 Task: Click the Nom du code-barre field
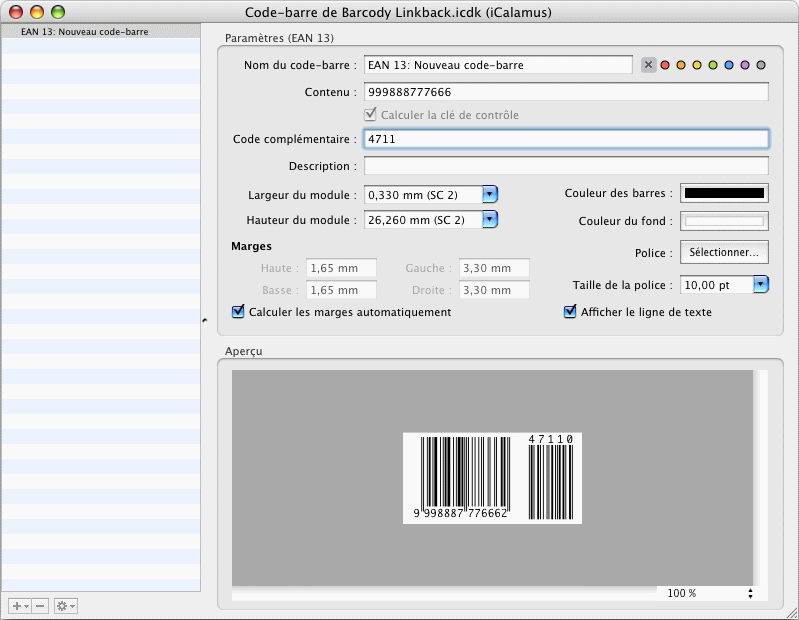coord(498,65)
